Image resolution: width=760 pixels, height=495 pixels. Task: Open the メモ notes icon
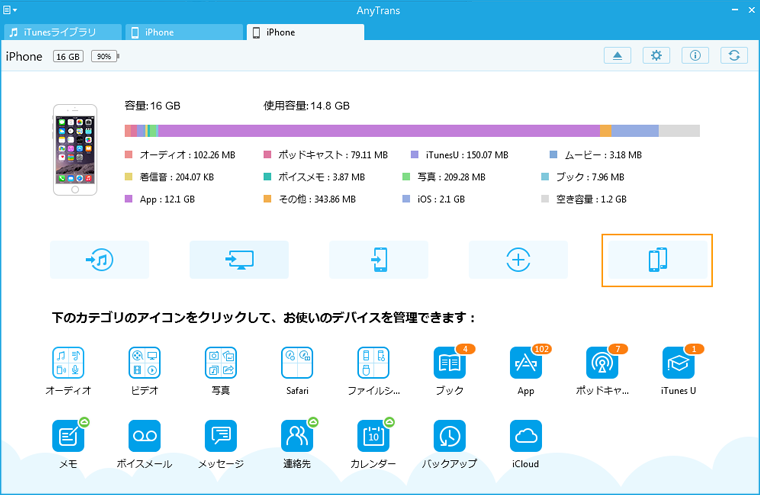click(68, 436)
